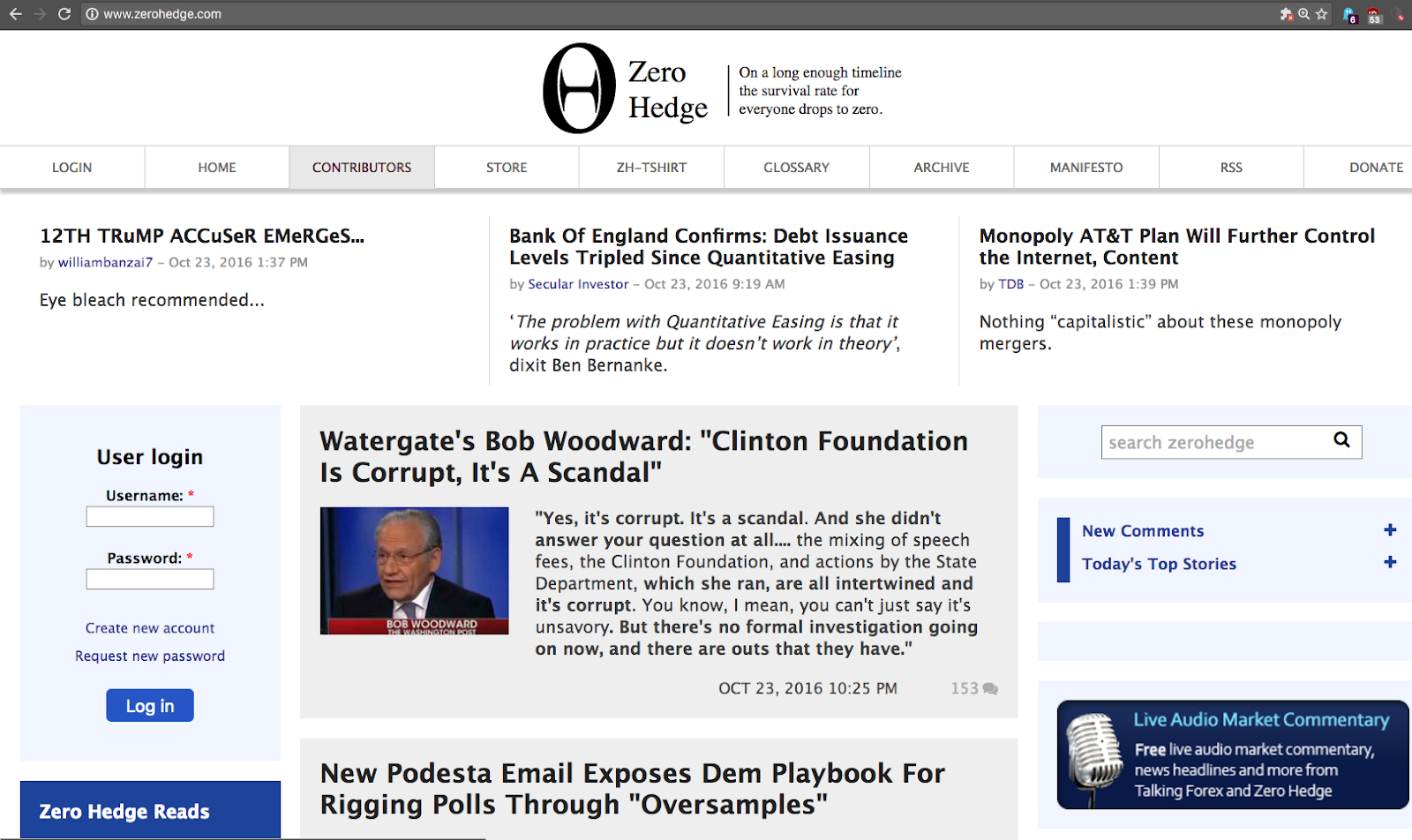
Task: Read the Bank Of England debt issuance article
Action: coord(709,247)
